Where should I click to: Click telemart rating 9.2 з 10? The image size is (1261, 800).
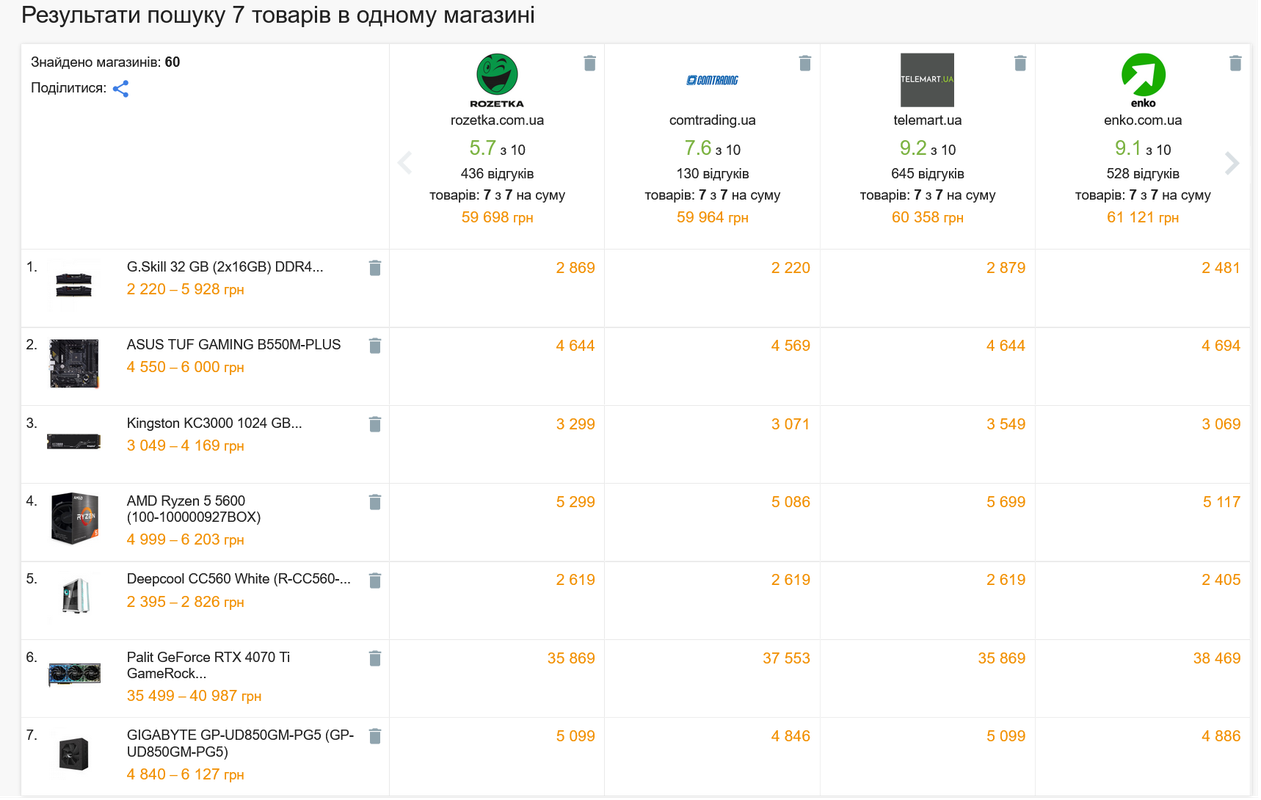tap(927, 148)
